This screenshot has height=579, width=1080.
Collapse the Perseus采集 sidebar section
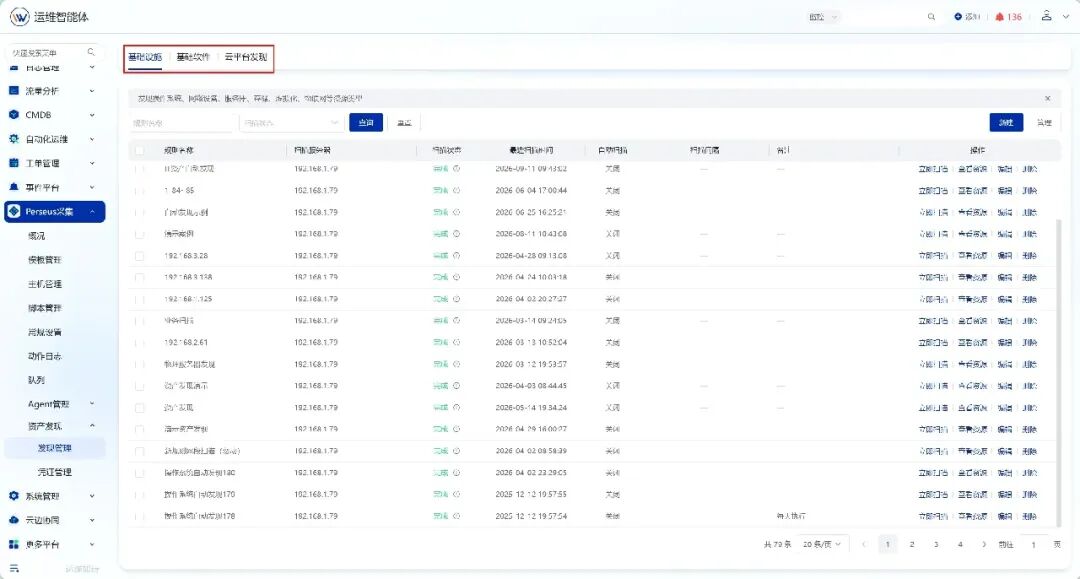tap(92, 211)
